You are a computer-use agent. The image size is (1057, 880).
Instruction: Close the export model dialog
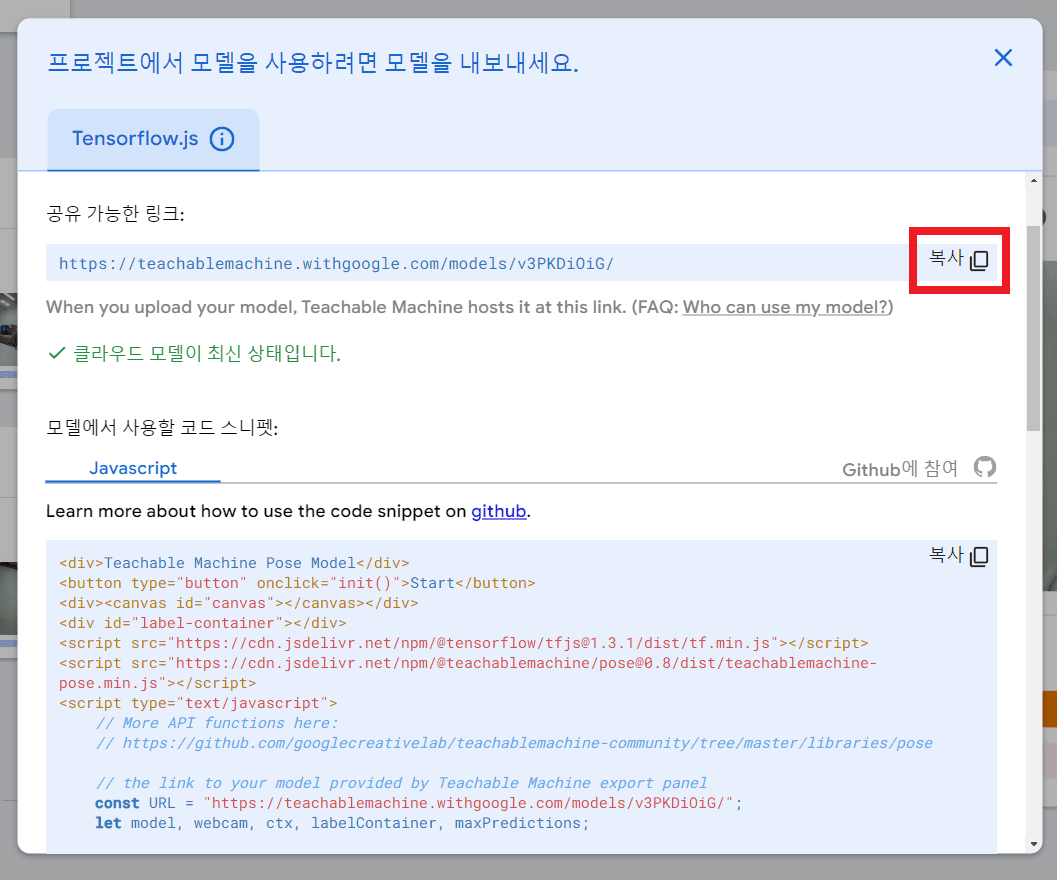tap(1003, 58)
